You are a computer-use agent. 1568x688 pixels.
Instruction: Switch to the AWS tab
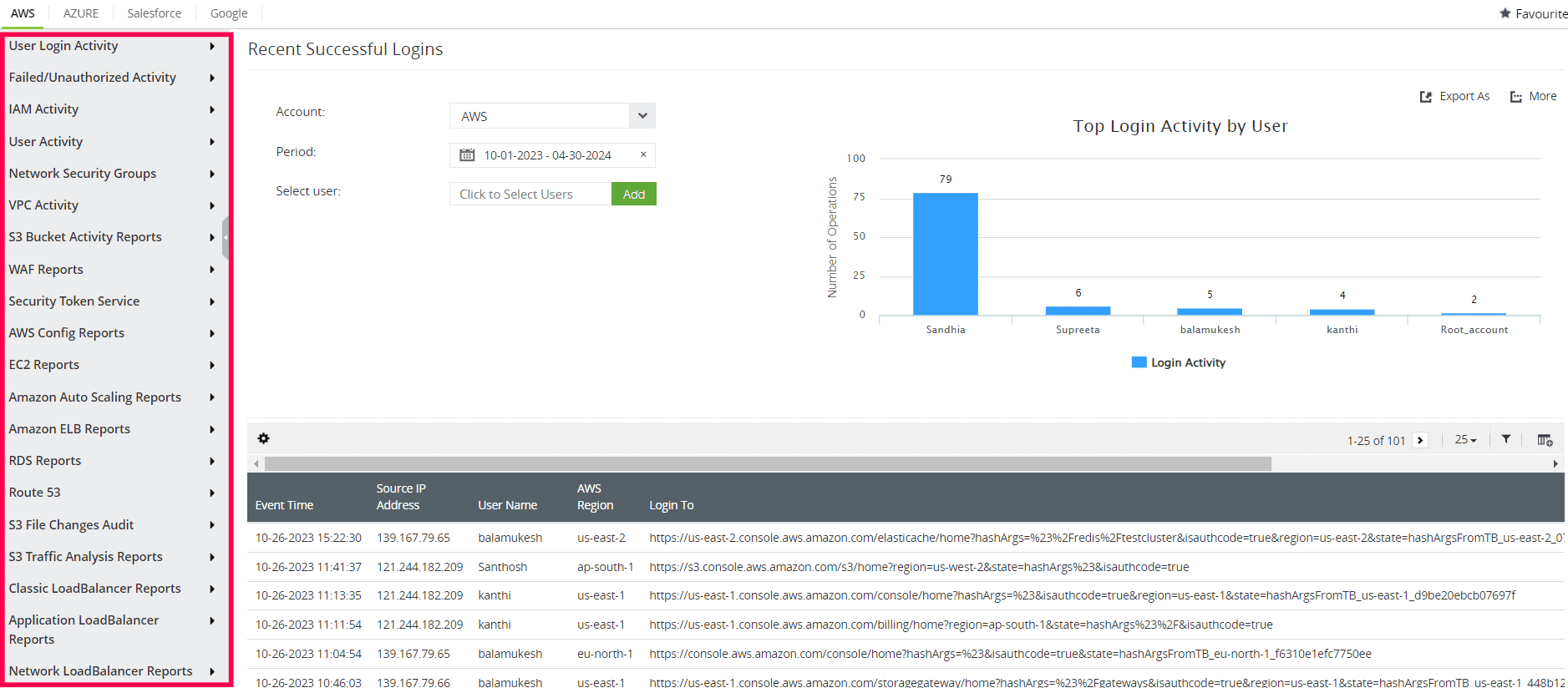pyautogui.click(x=23, y=13)
